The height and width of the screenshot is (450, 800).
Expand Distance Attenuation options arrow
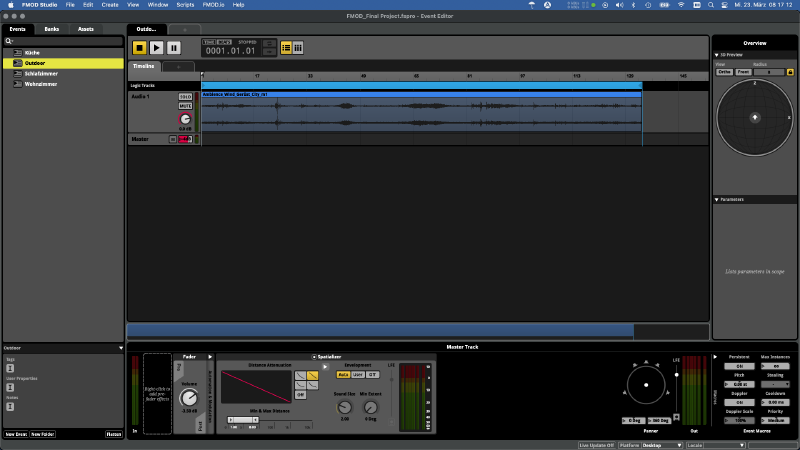click(x=325, y=366)
